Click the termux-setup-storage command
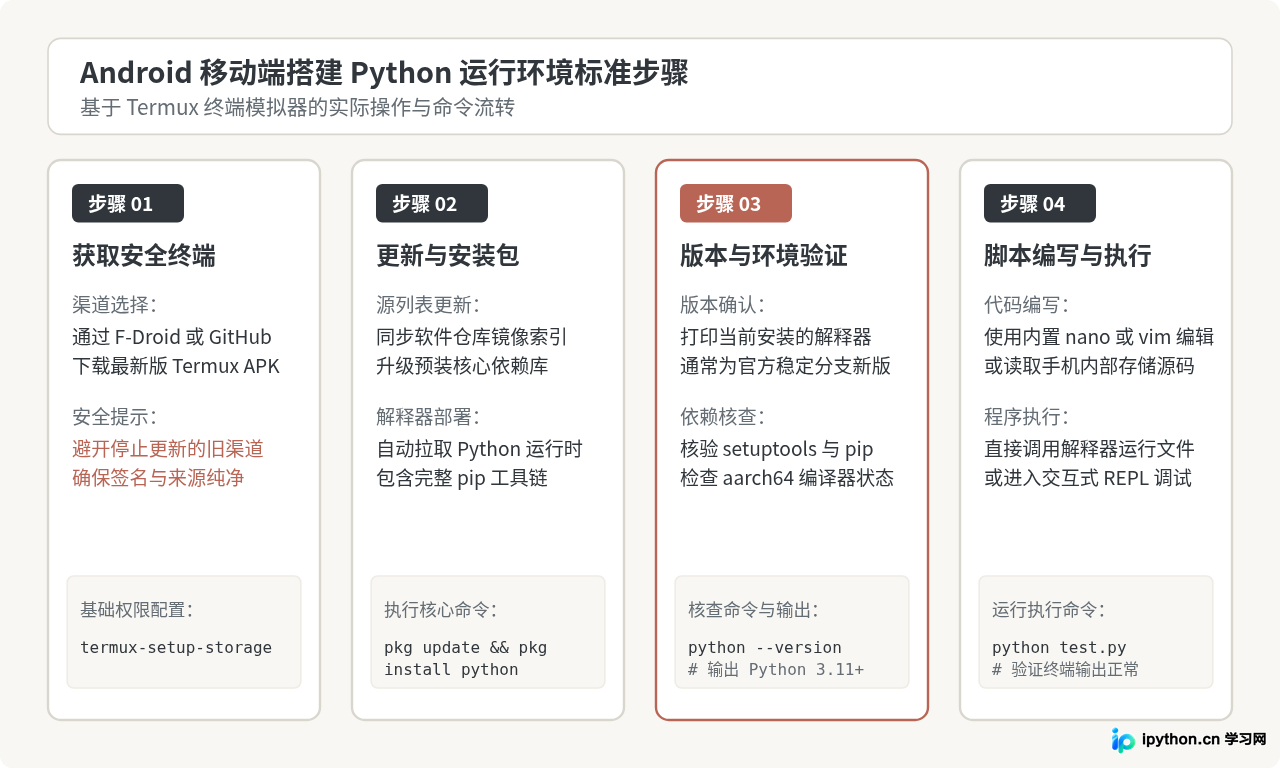Image resolution: width=1280 pixels, height=768 pixels. 176,648
